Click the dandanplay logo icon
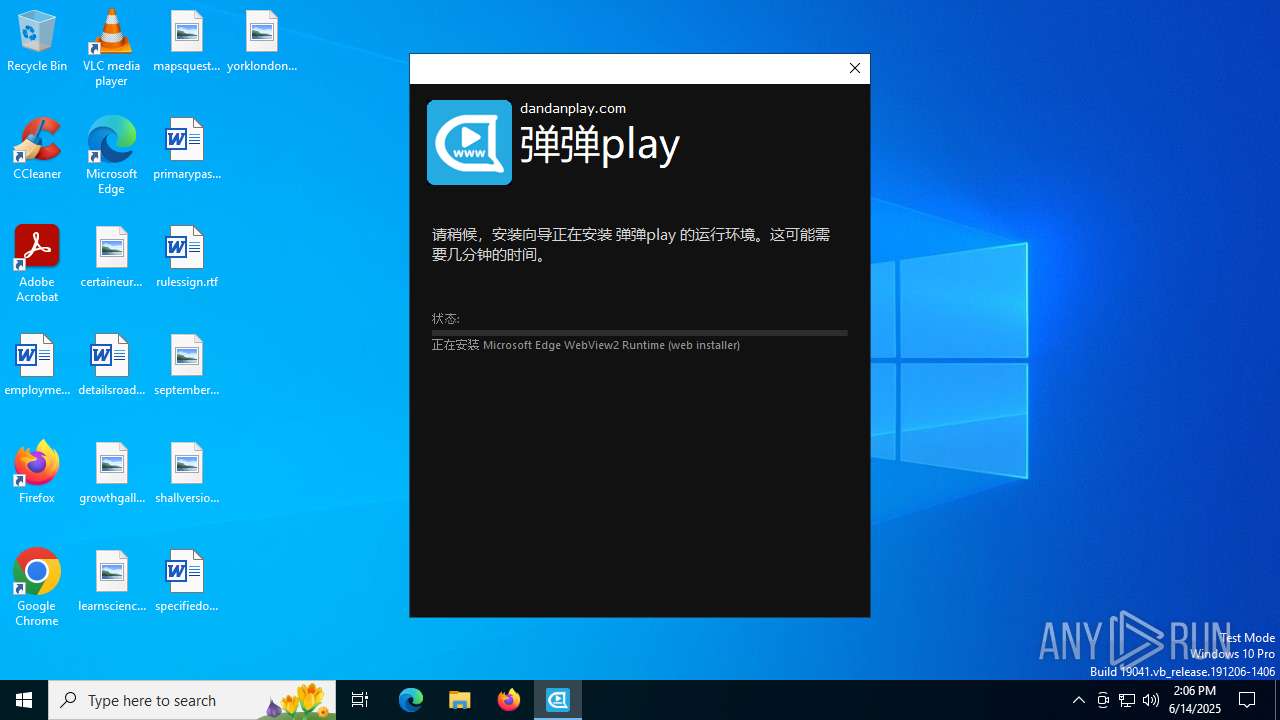Viewport: 1280px width, 720px height. (x=469, y=142)
